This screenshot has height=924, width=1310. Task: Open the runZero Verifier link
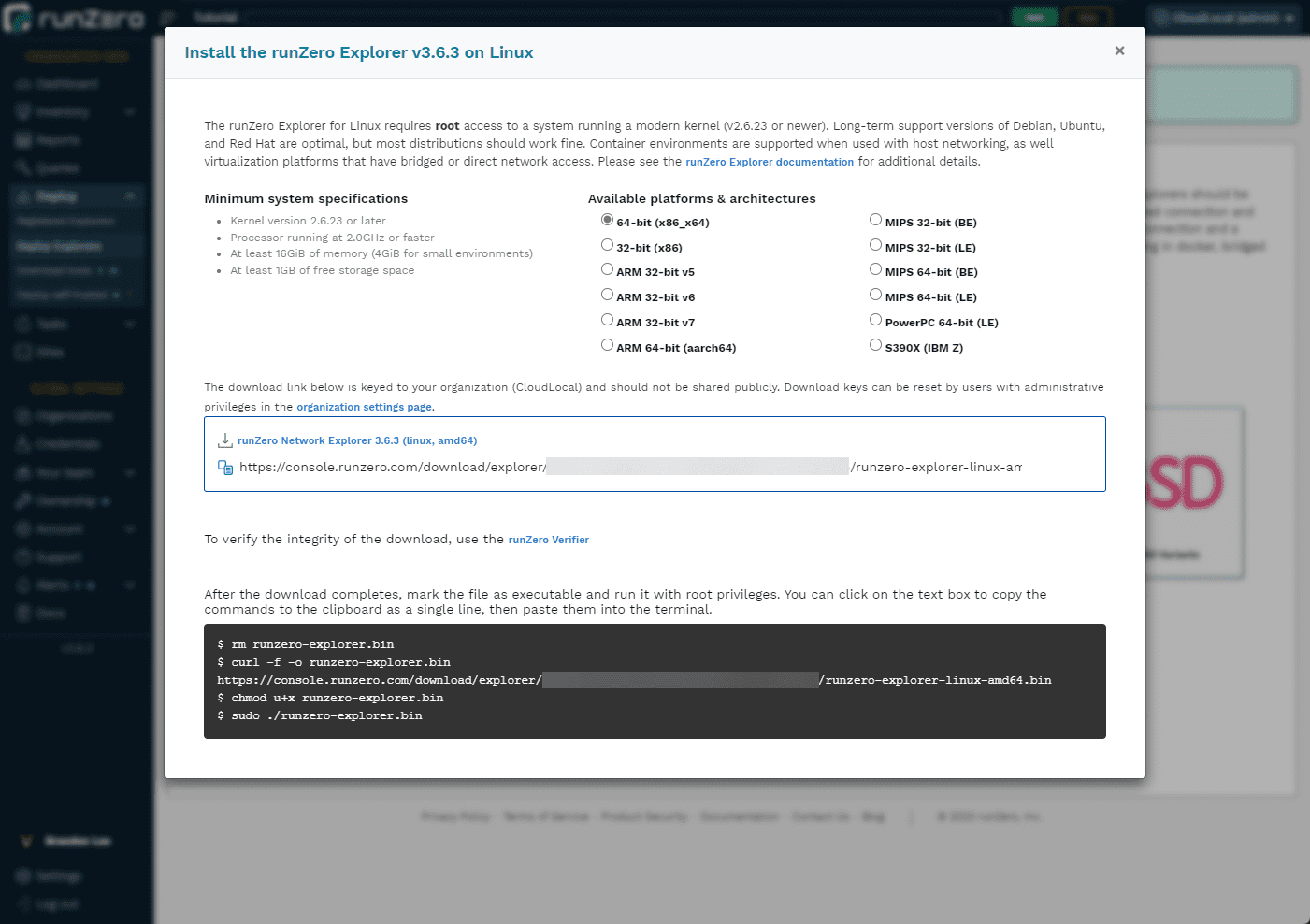pos(549,540)
